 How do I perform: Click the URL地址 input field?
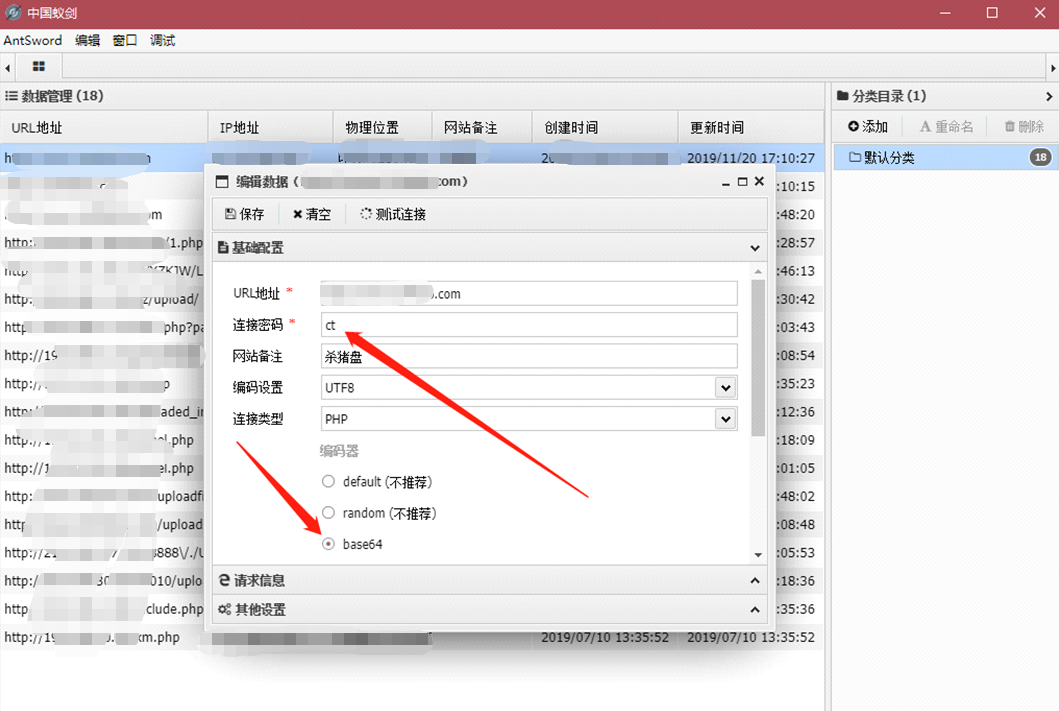pos(529,294)
